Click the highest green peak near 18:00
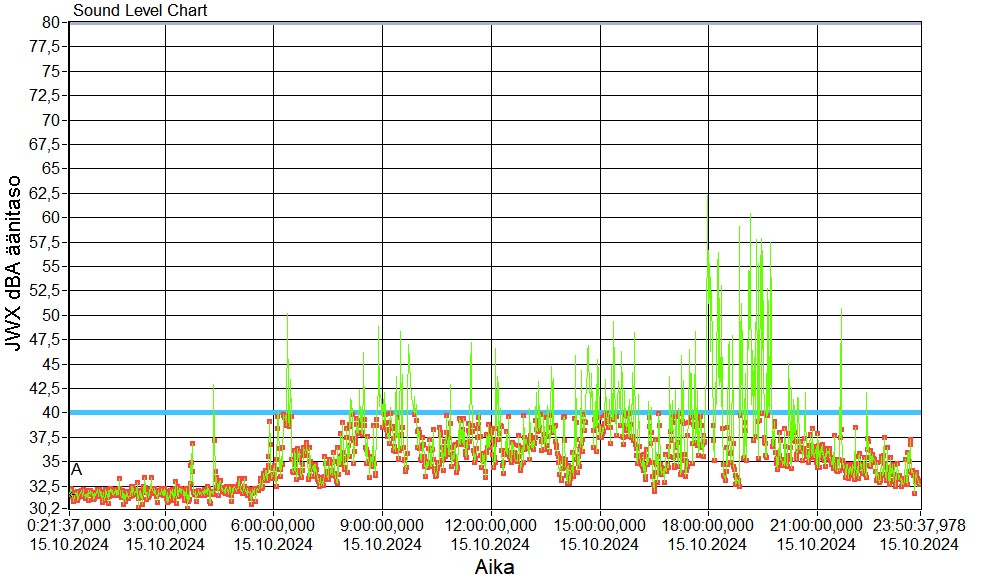This screenshot has width=990, height=588. click(708, 197)
